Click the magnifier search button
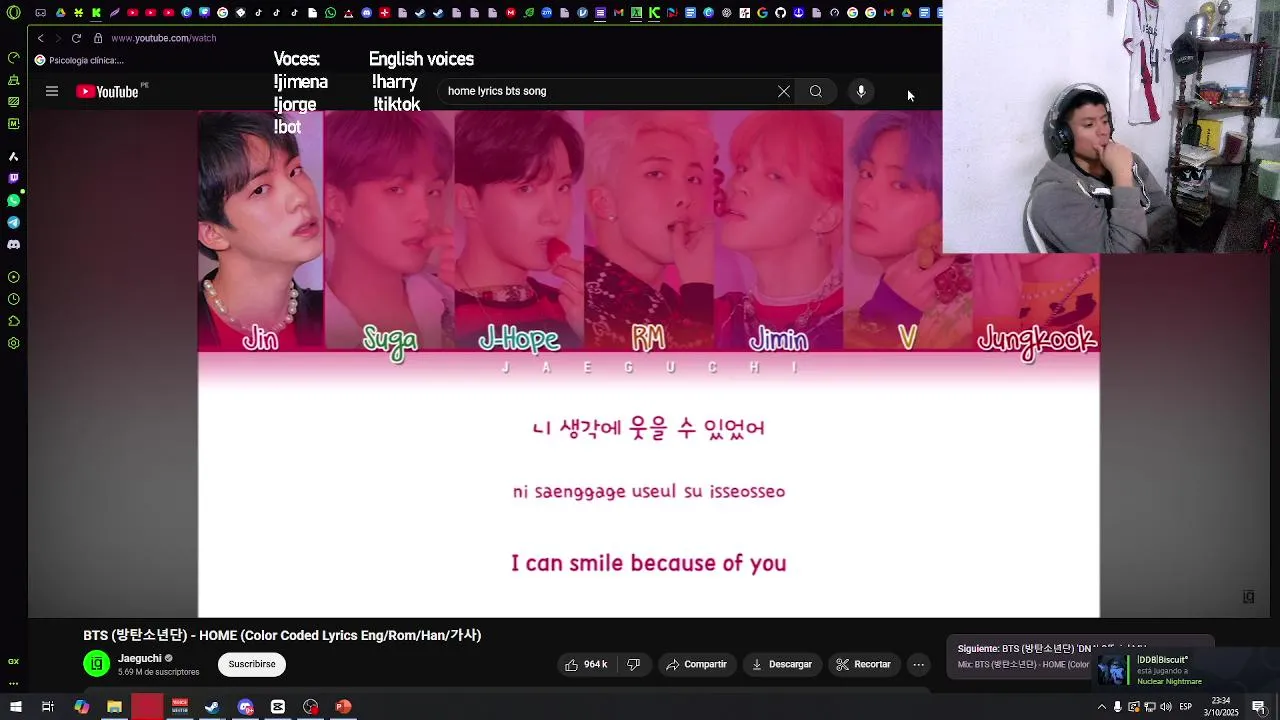 pyautogui.click(x=816, y=91)
